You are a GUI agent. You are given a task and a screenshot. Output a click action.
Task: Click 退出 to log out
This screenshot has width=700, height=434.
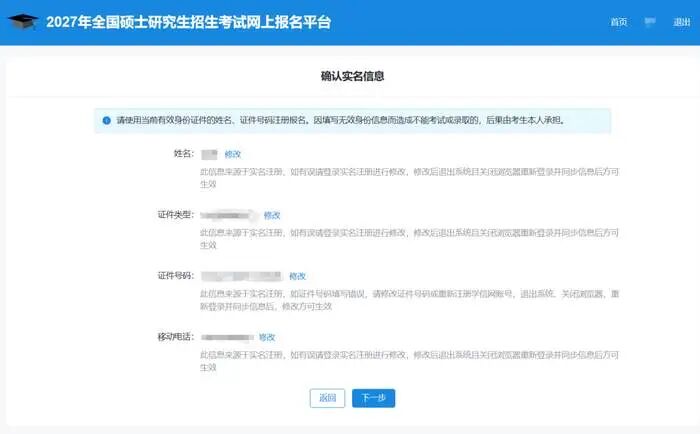pos(682,22)
